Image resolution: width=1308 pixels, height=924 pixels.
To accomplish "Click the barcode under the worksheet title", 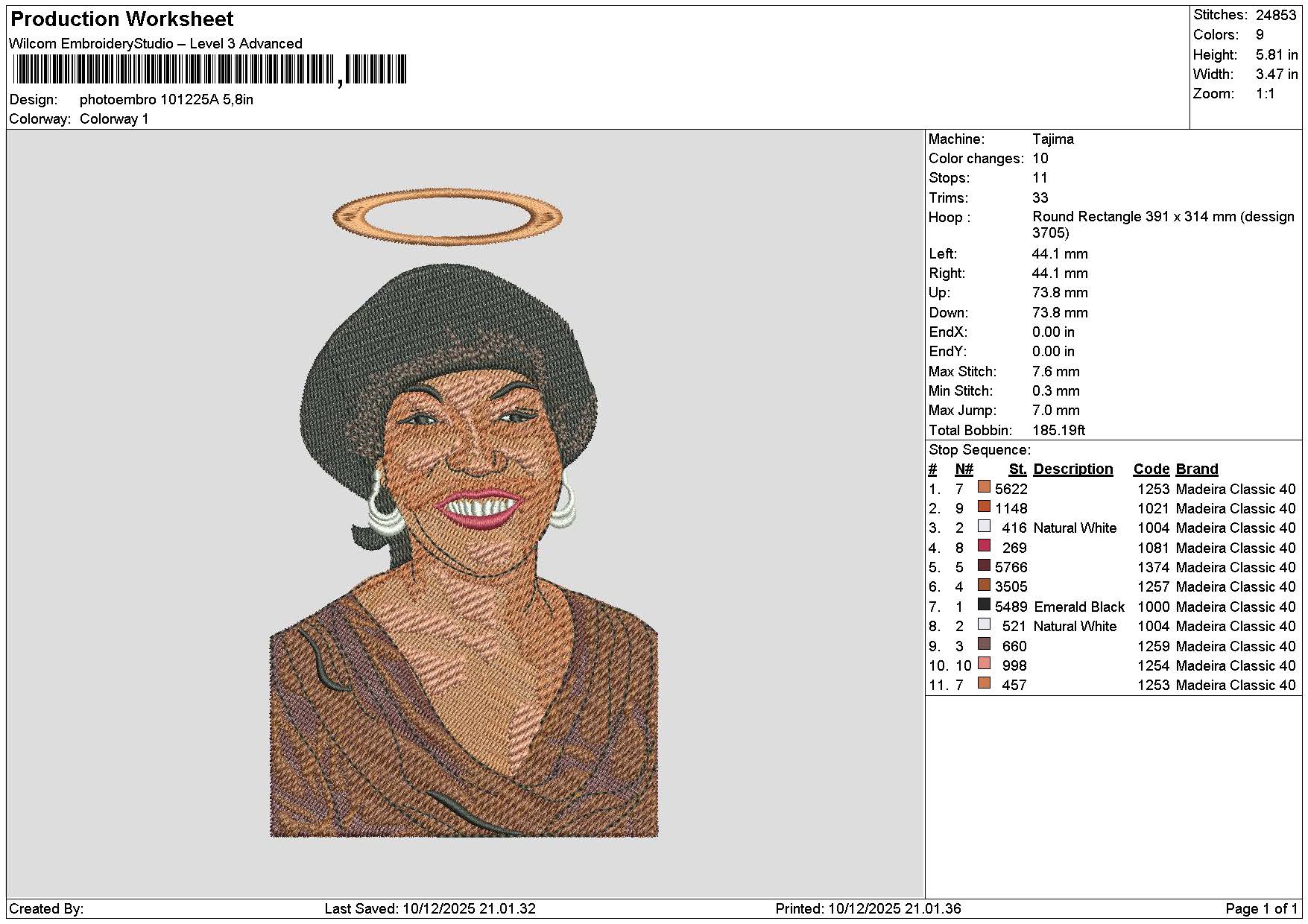I will click(209, 70).
